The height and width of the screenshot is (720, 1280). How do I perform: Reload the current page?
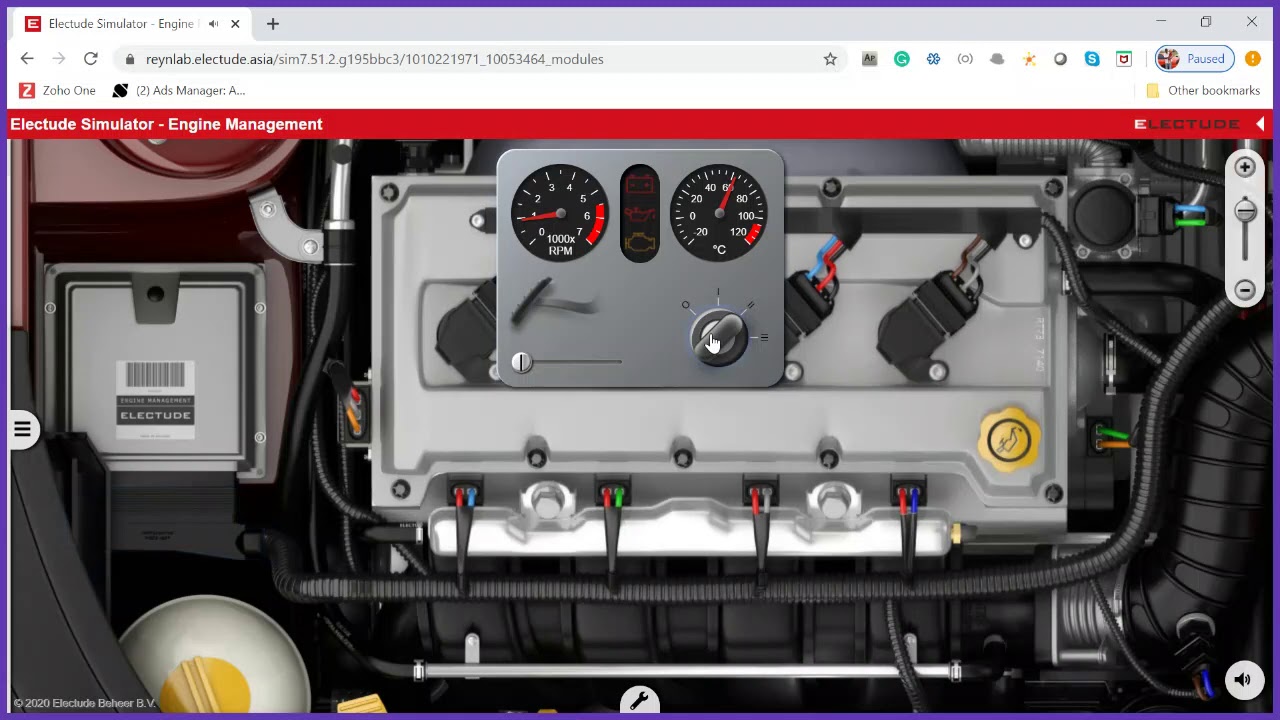(91, 59)
